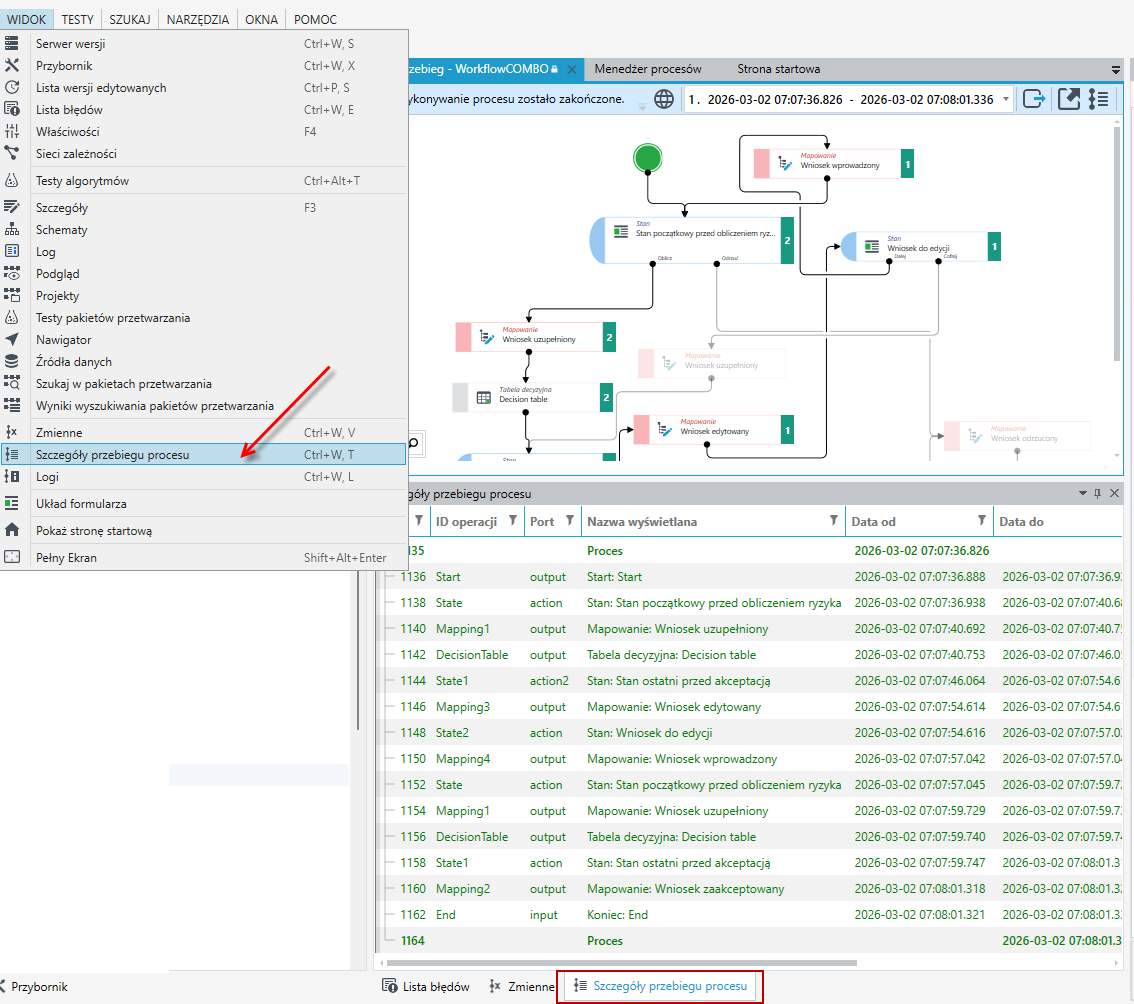Click the green Start node in the diagram
Screen dimensions: 1134x1004
(647, 158)
